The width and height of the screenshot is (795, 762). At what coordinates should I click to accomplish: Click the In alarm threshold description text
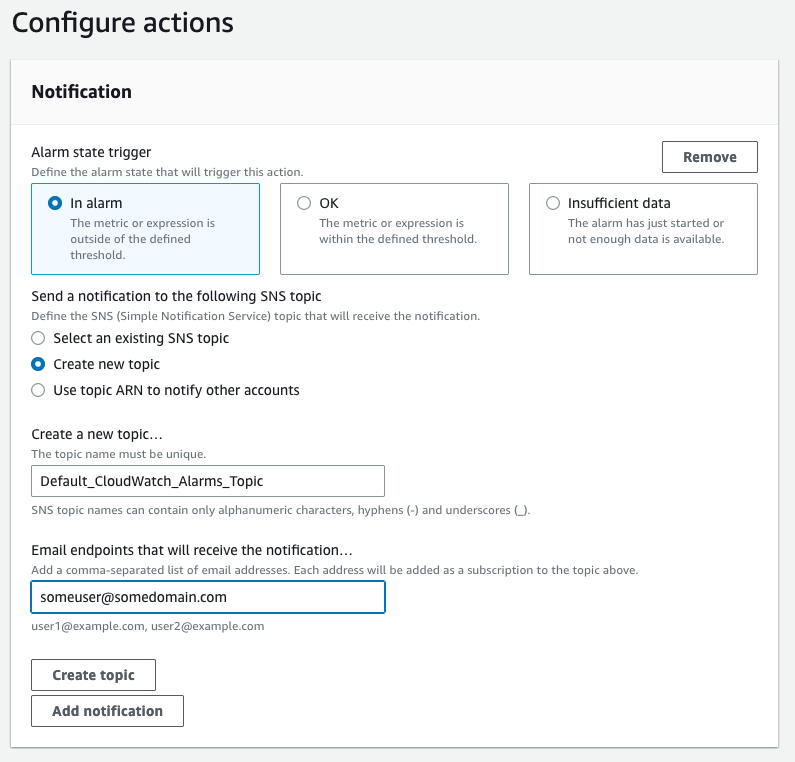(x=142, y=239)
